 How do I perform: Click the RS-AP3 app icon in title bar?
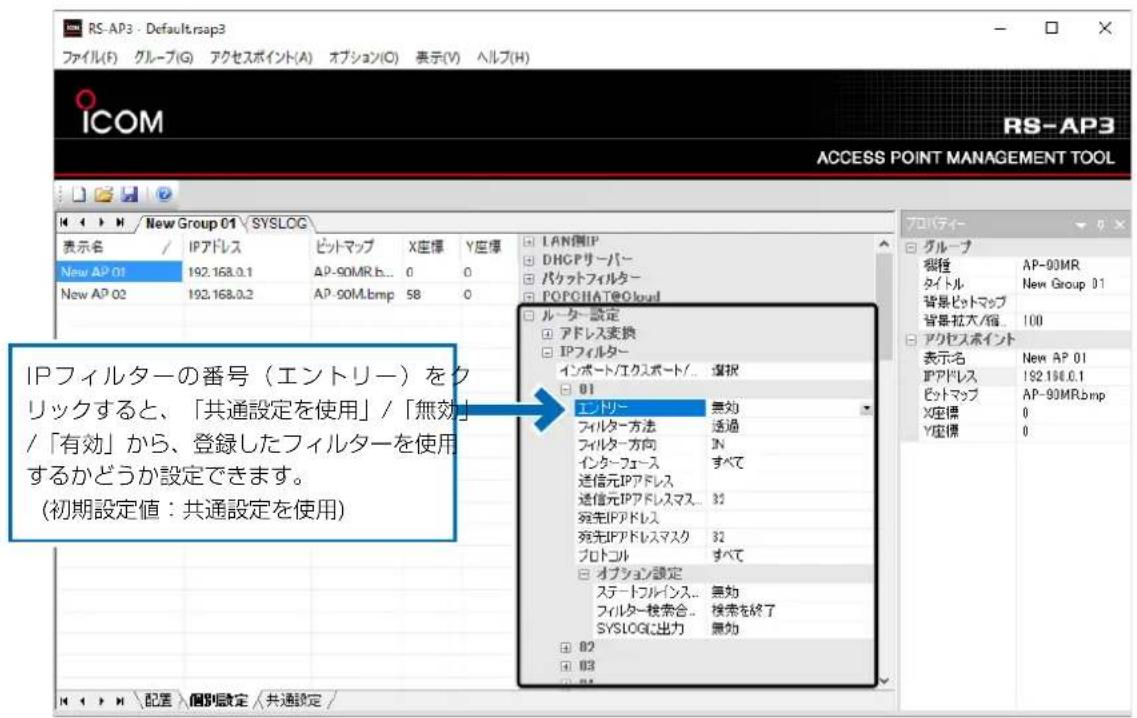[x=73, y=28]
